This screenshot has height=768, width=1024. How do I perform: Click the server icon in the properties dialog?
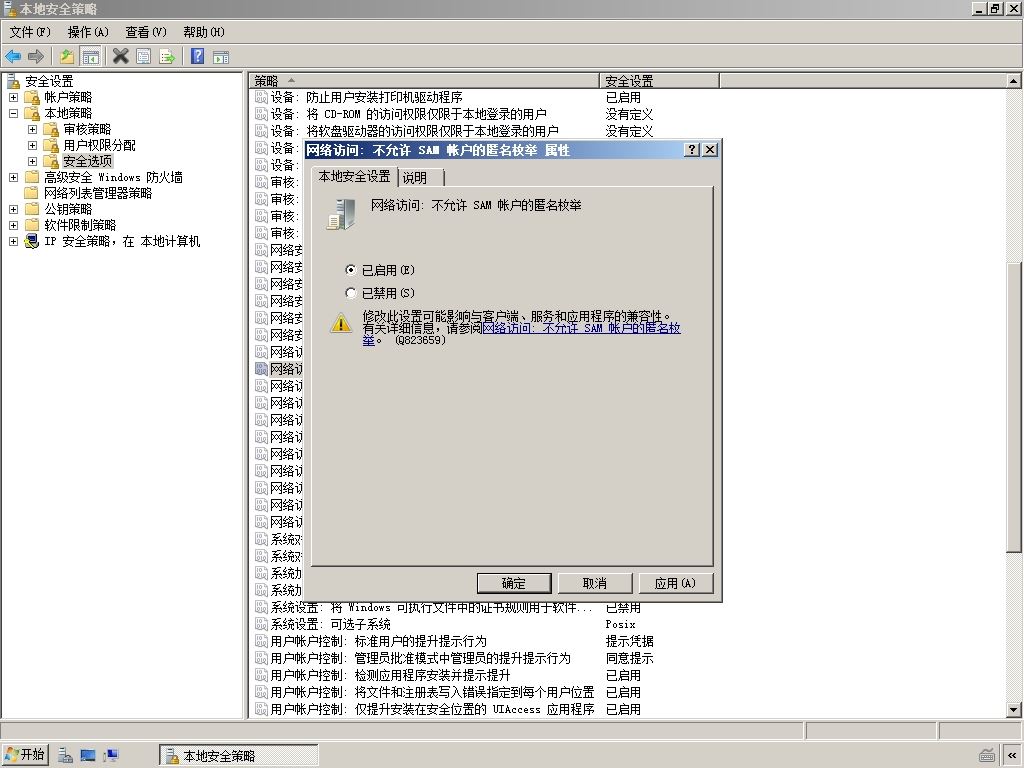pyautogui.click(x=341, y=215)
